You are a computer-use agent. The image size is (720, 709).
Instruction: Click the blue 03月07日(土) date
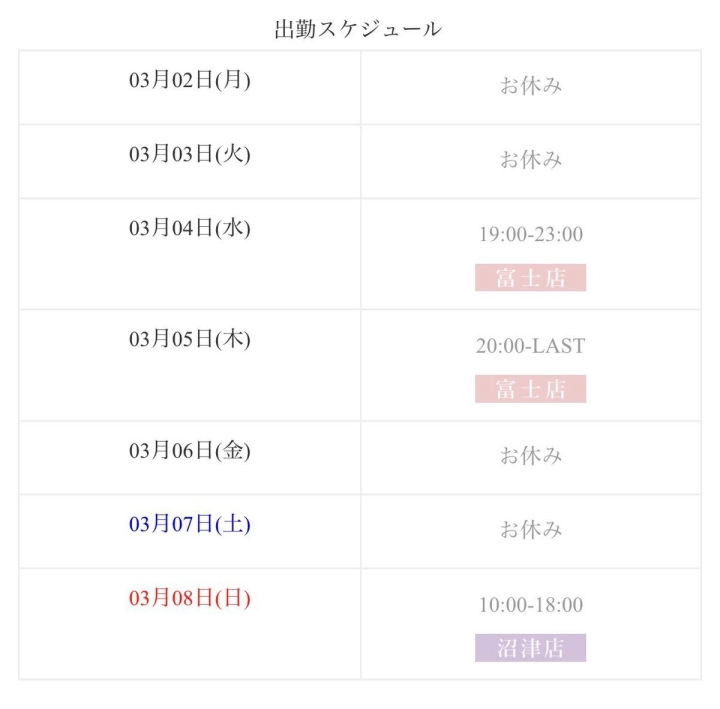tap(190, 524)
